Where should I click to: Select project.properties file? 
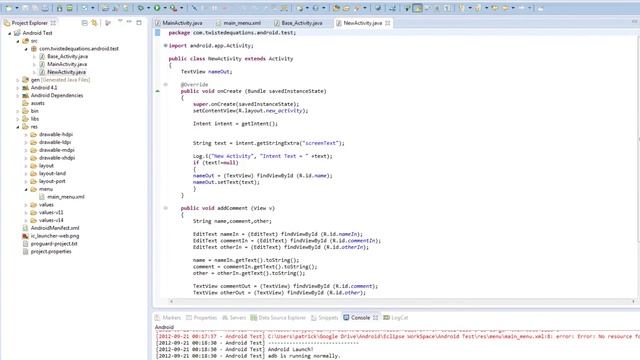pyautogui.click(x=47, y=251)
